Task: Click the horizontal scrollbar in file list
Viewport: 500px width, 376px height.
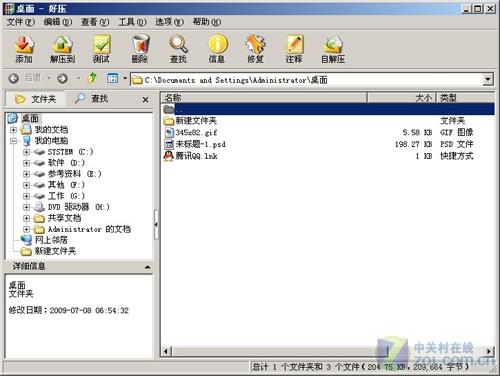Action: 327,351
